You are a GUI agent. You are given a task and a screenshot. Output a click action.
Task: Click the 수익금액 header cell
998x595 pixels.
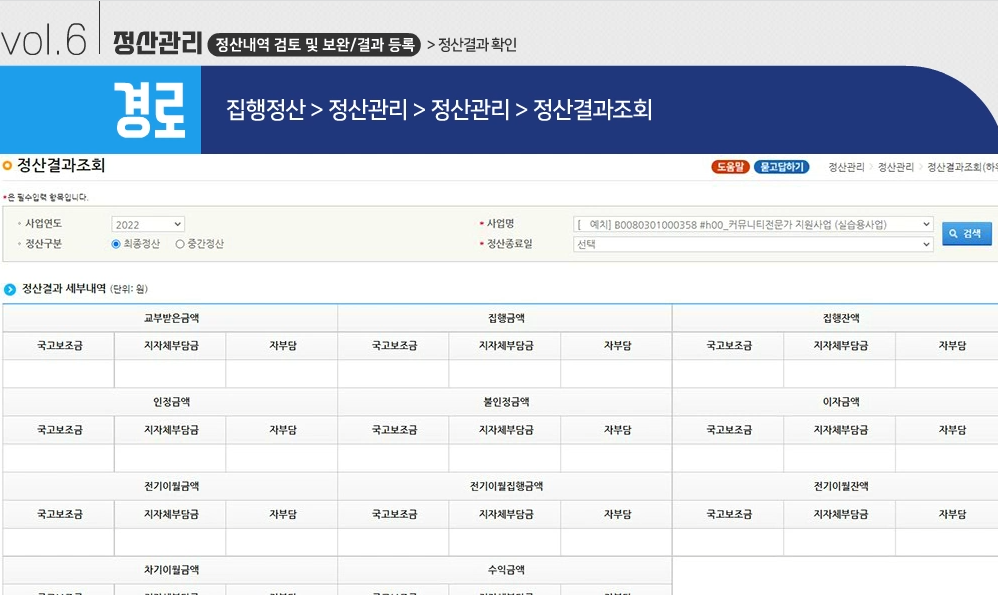pos(505,570)
